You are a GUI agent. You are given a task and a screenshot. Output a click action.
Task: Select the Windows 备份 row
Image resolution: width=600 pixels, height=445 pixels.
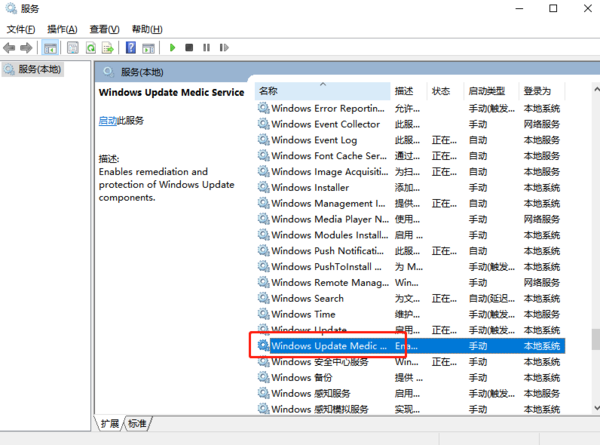pos(411,378)
